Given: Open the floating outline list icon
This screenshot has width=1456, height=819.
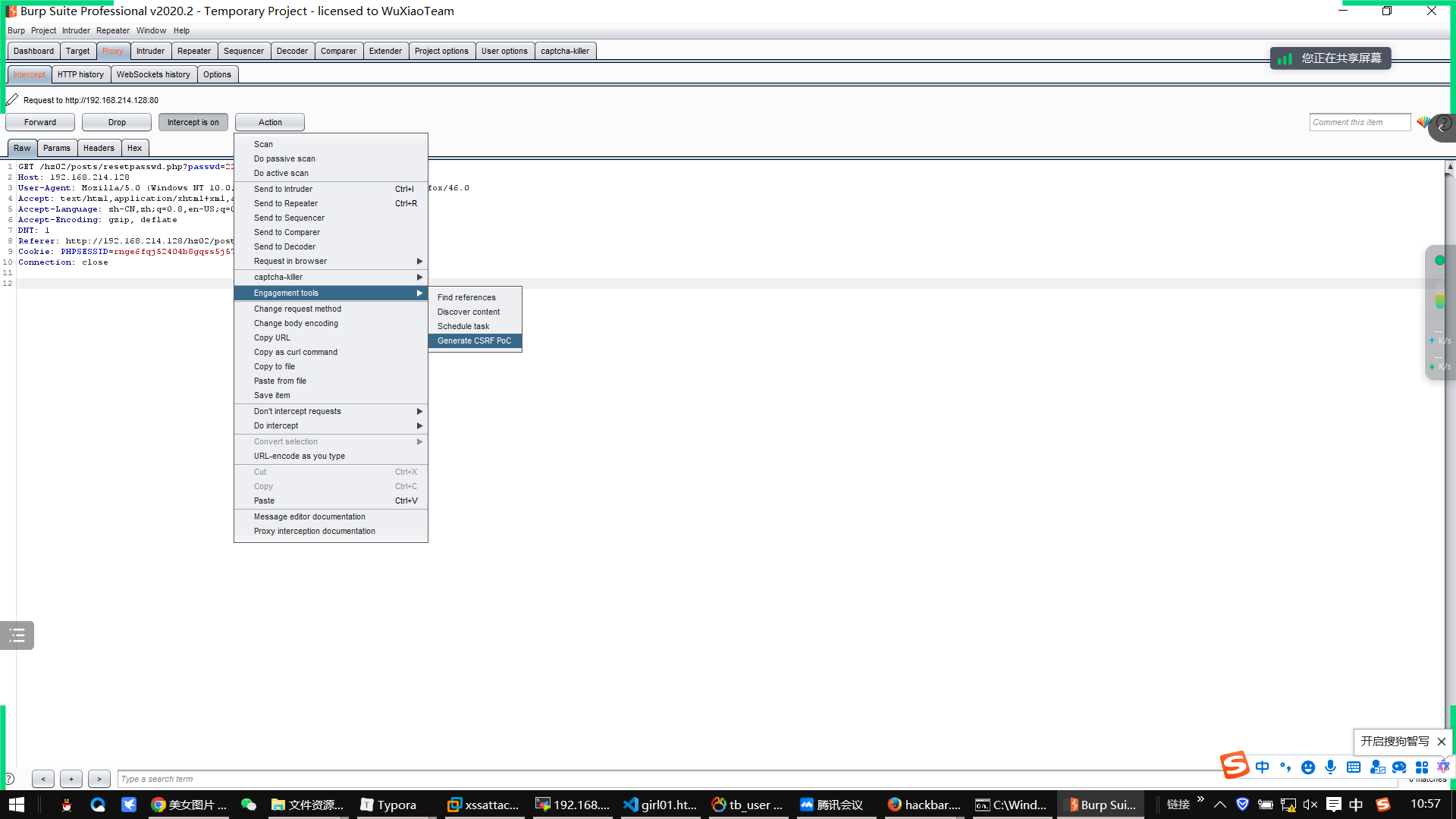Looking at the screenshot, I should 17,635.
